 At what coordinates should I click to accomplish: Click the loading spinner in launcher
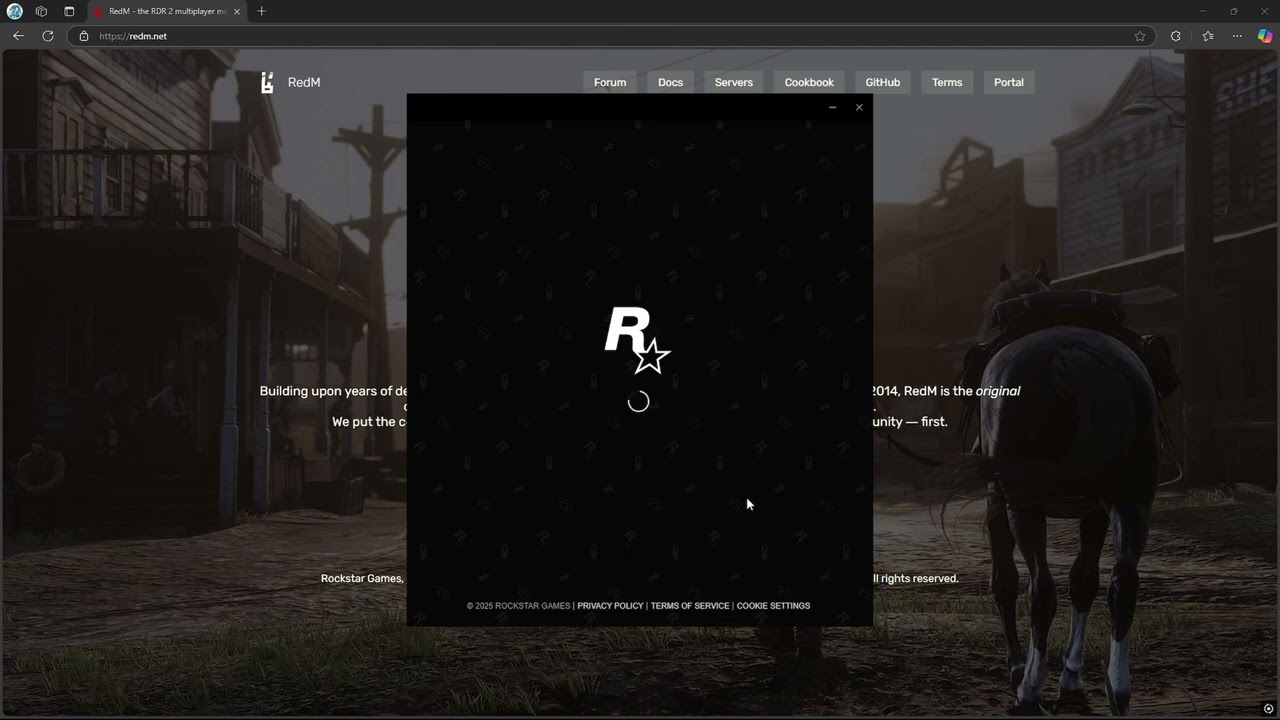point(638,402)
